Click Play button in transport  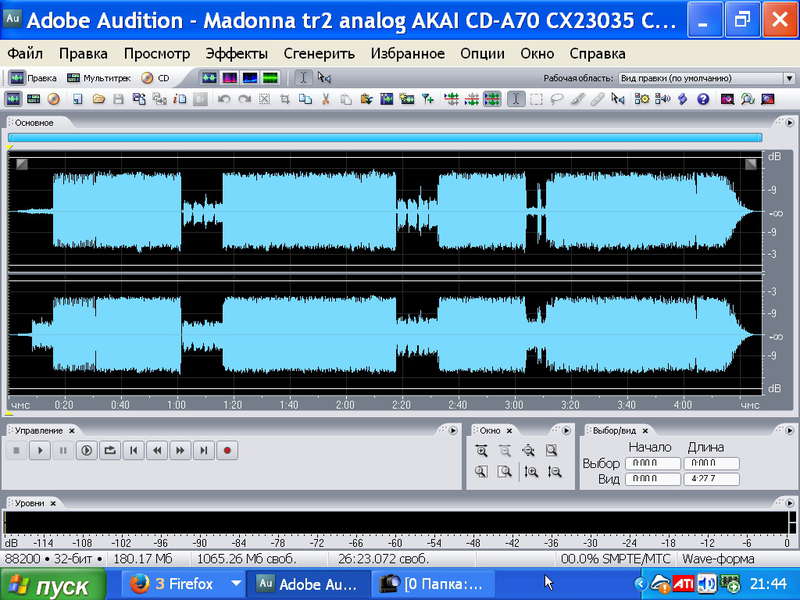pos(40,451)
